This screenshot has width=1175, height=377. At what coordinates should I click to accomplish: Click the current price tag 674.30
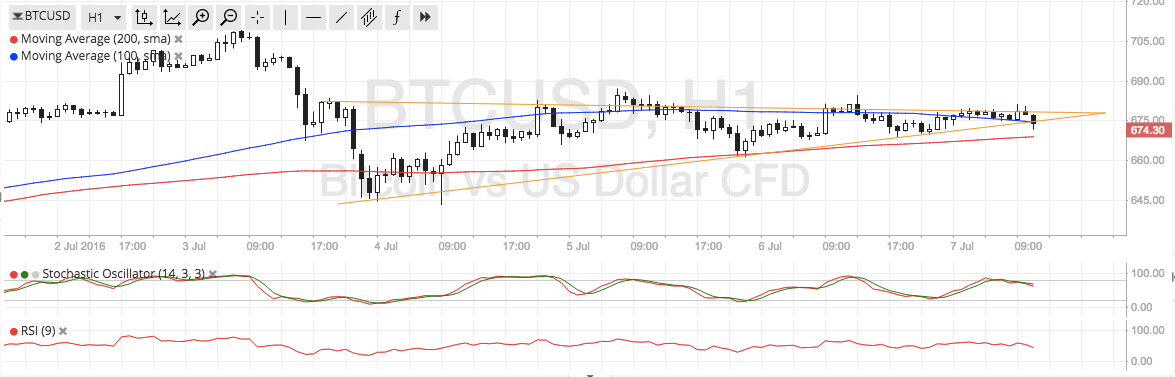pos(1151,130)
